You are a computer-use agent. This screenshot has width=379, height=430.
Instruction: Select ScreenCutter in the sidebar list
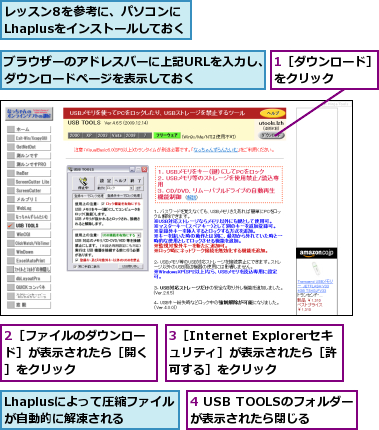point(29,191)
